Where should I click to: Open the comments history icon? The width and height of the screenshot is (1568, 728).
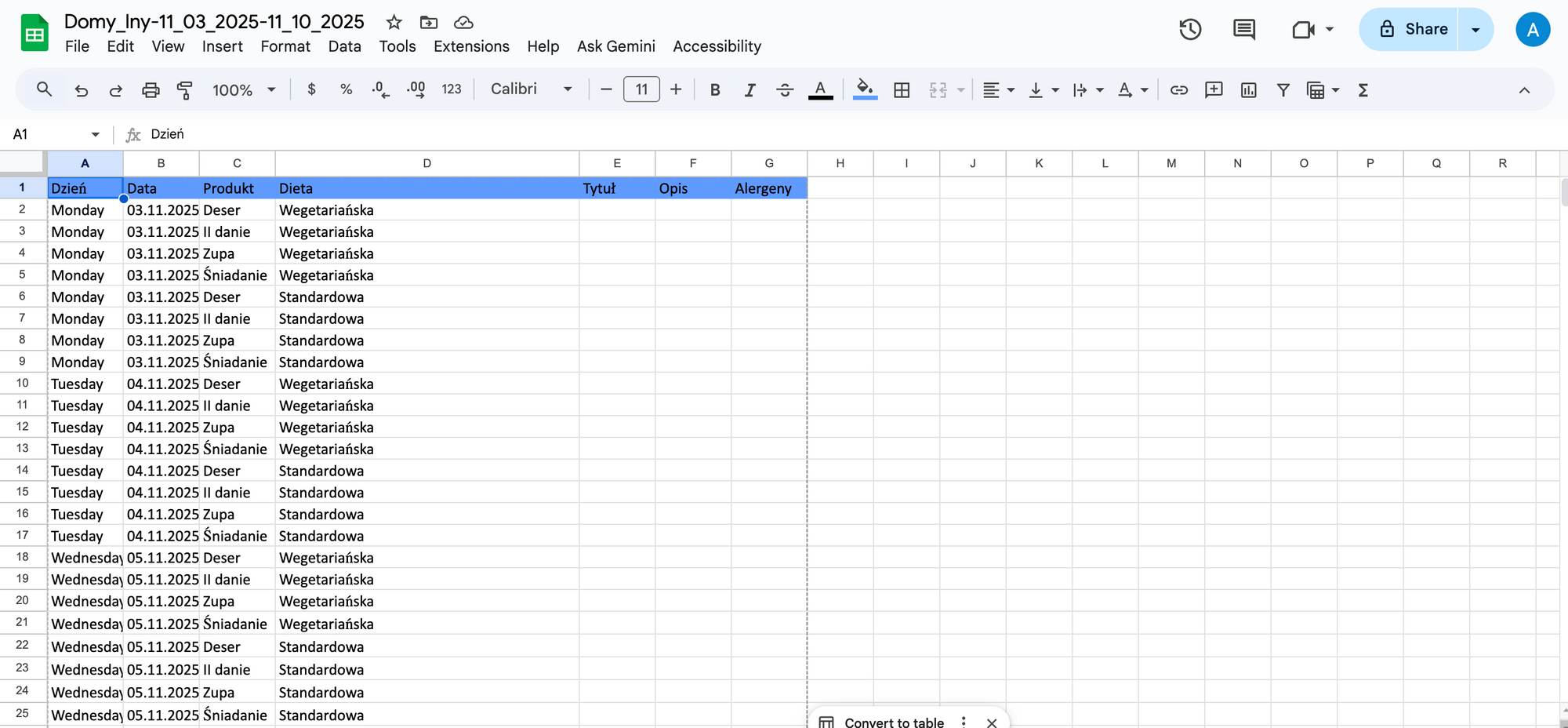(x=1243, y=30)
